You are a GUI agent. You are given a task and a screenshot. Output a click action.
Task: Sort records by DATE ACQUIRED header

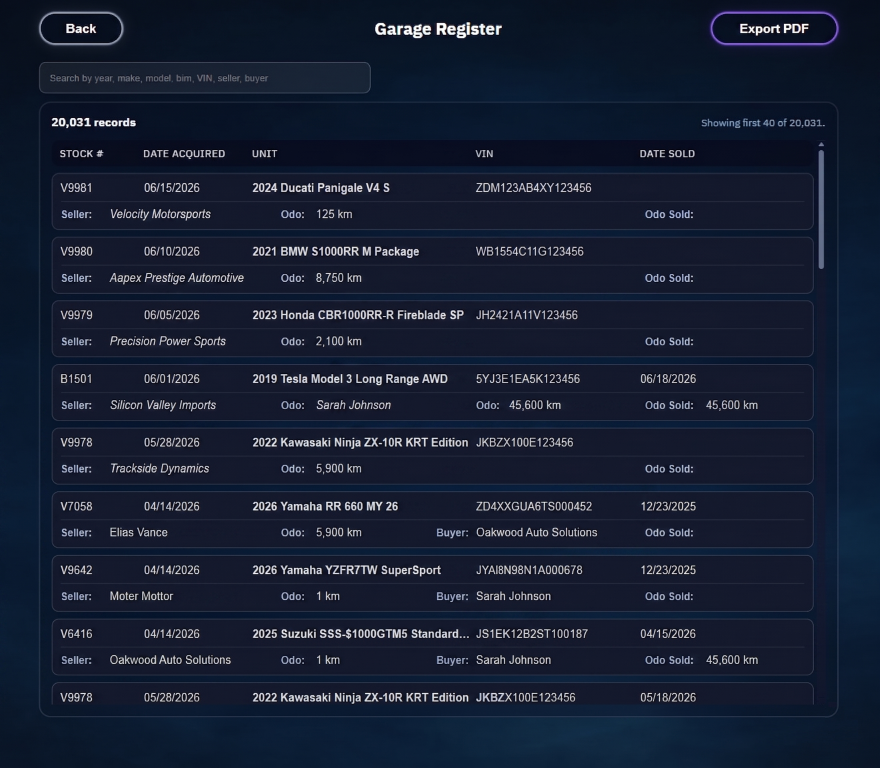click(x=183, y=154)
